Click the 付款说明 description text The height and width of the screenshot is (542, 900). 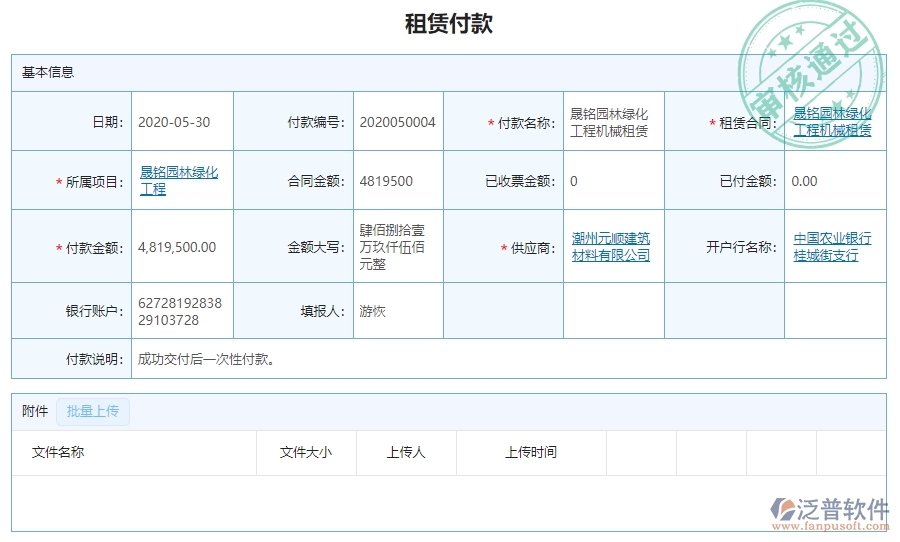click(x=206, y=359)
